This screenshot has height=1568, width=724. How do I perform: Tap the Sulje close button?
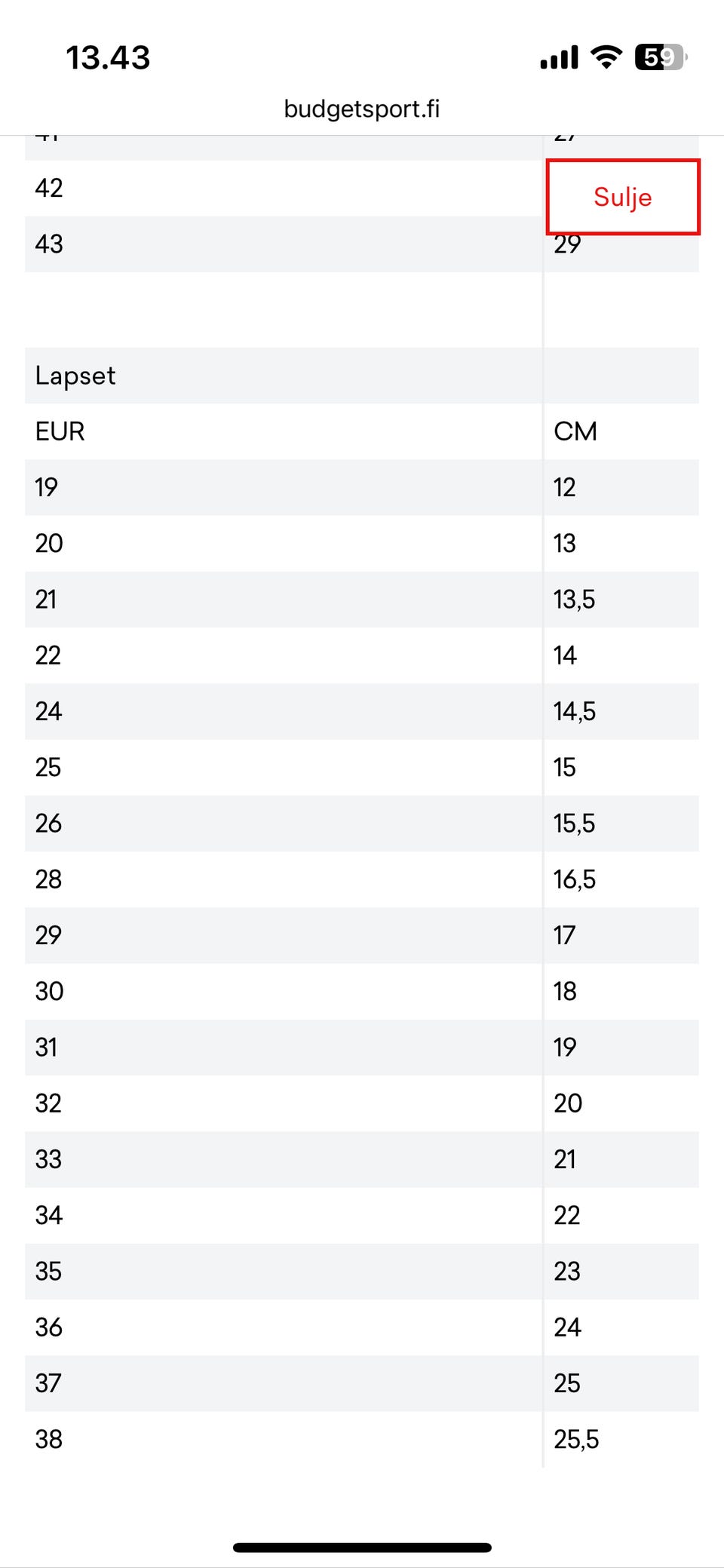623,197
